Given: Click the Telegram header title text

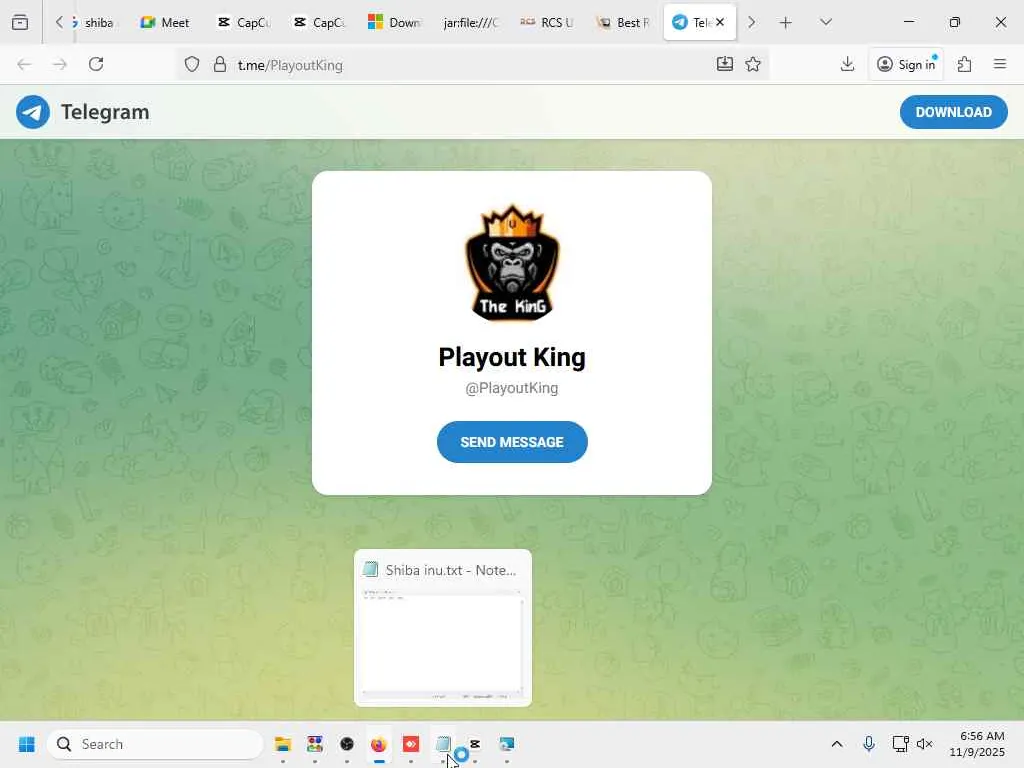Looking at the screenshot, I should coord(105,112).
